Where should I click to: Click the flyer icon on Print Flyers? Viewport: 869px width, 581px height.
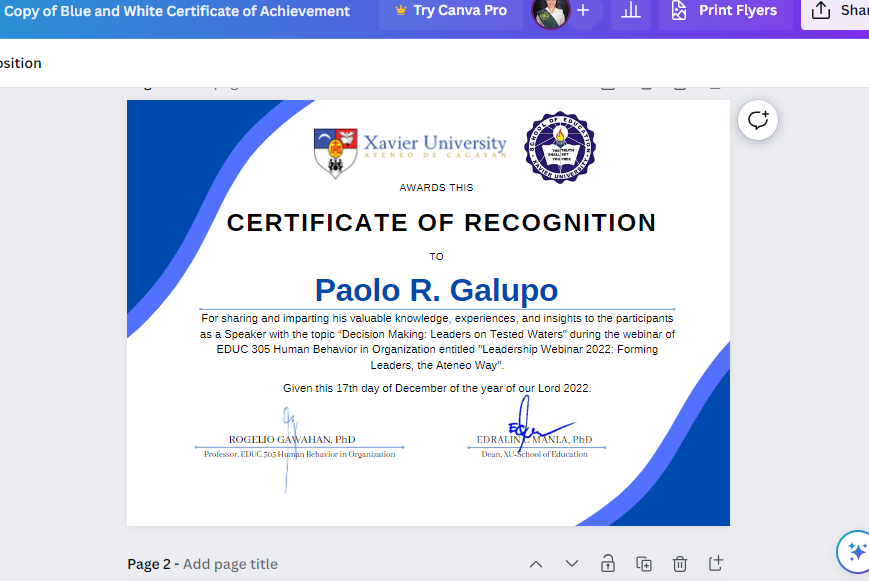tap(678, 11)
